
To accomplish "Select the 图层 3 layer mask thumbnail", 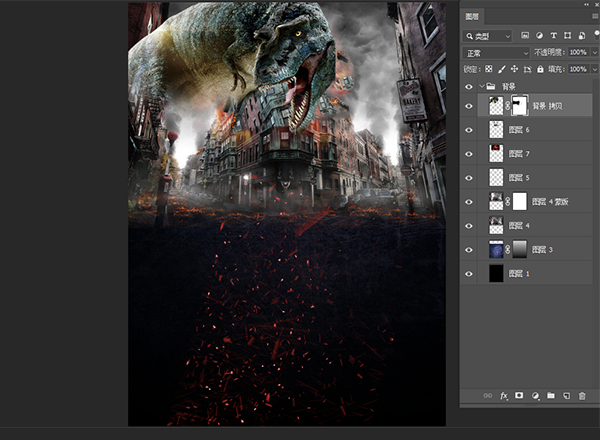I will pyautogui.click(x=518, y=249).
